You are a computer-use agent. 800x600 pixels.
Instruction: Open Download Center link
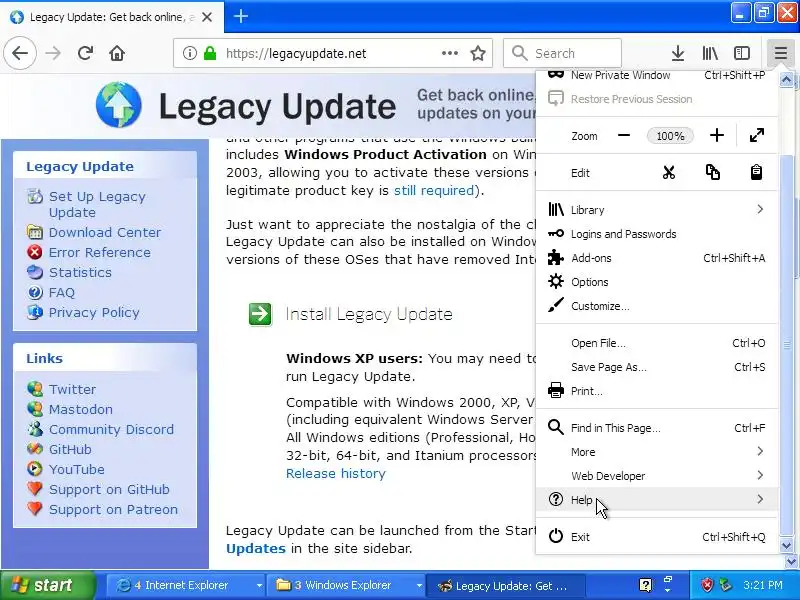pos(105,232)
